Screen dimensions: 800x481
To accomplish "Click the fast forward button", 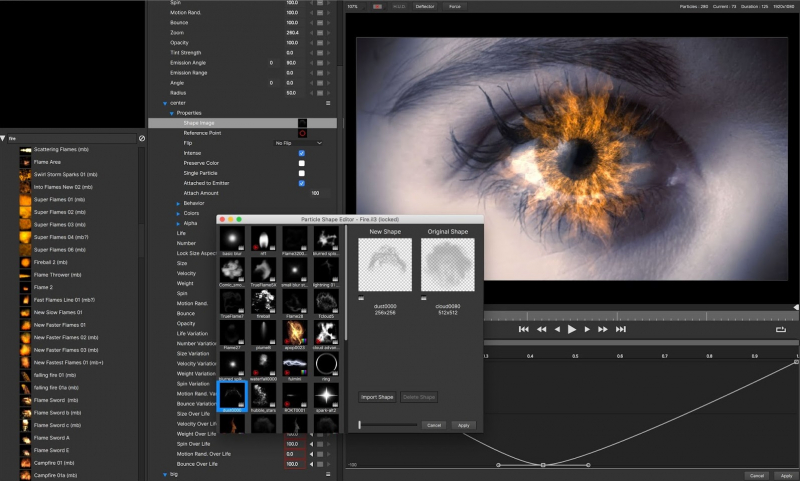I will 604,328.
